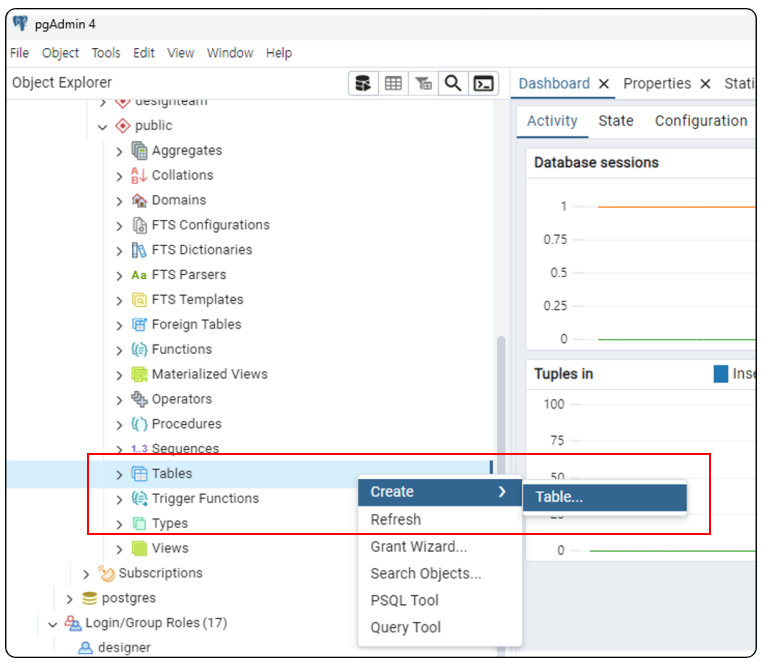The image size is (765, 666).
Task: Expand the Functions node
Action: 119,351
